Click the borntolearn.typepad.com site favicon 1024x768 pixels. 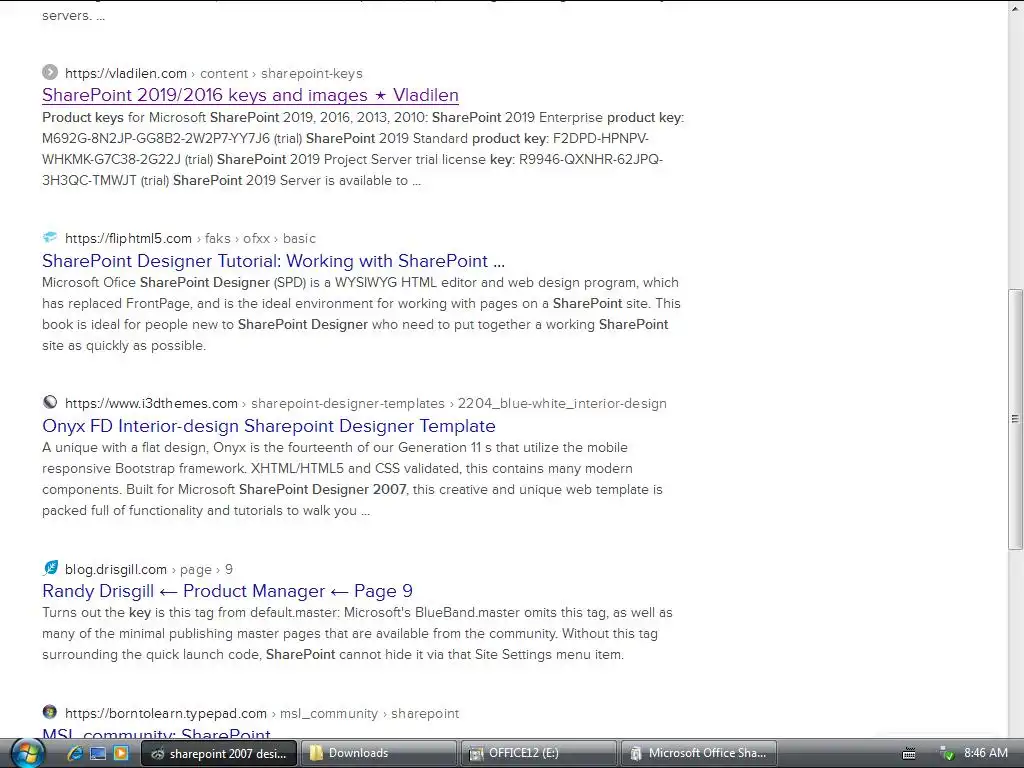(50, 712)
